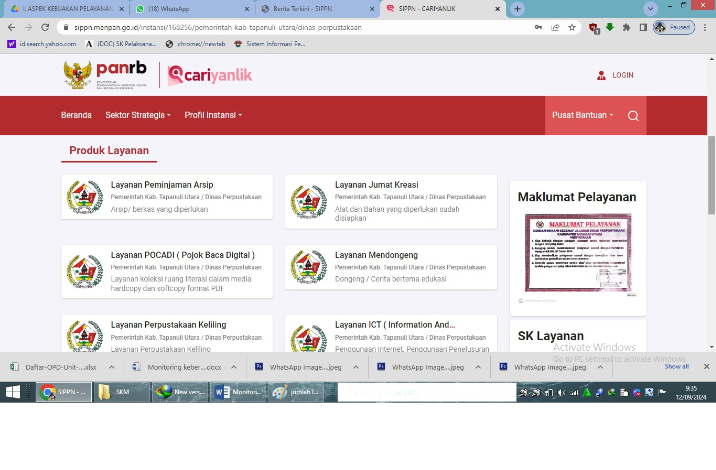The height and width of the screenshot is (470, 716).
Task: Reload the page with the refresh icon
Action: (x=44, y=28)
